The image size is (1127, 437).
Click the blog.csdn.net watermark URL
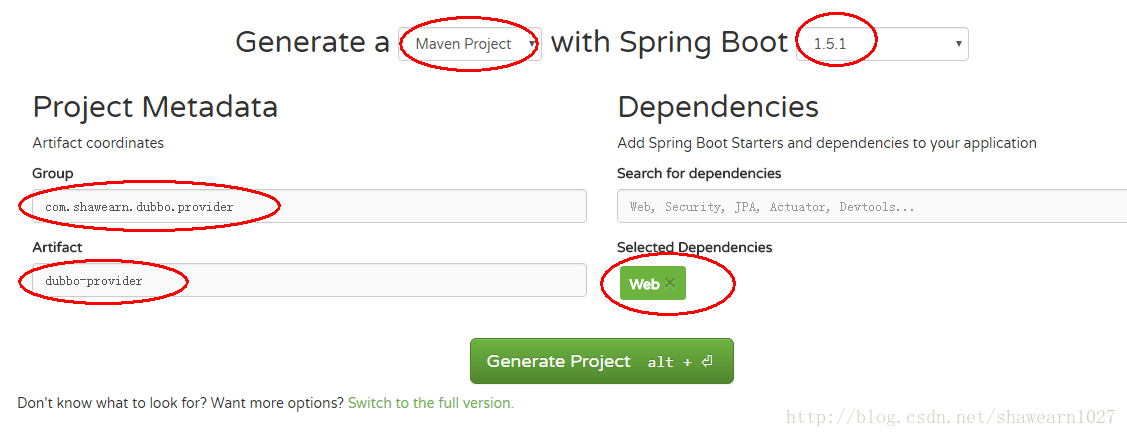point(950,417)
